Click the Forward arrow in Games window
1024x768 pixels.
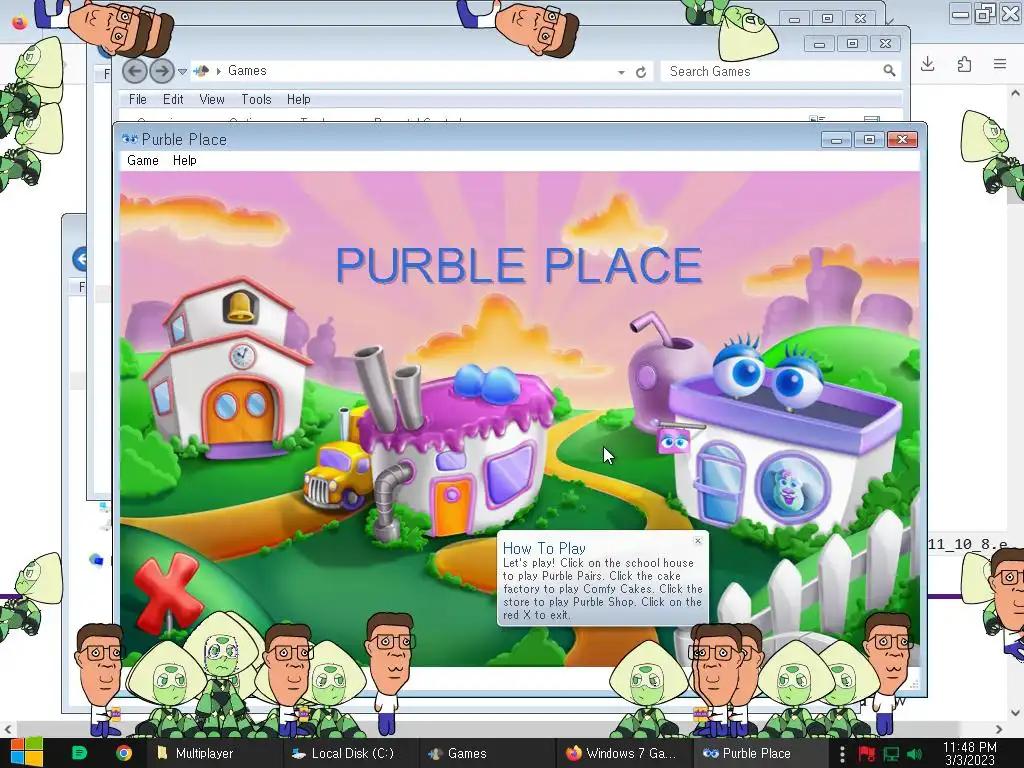coord(162,71)
